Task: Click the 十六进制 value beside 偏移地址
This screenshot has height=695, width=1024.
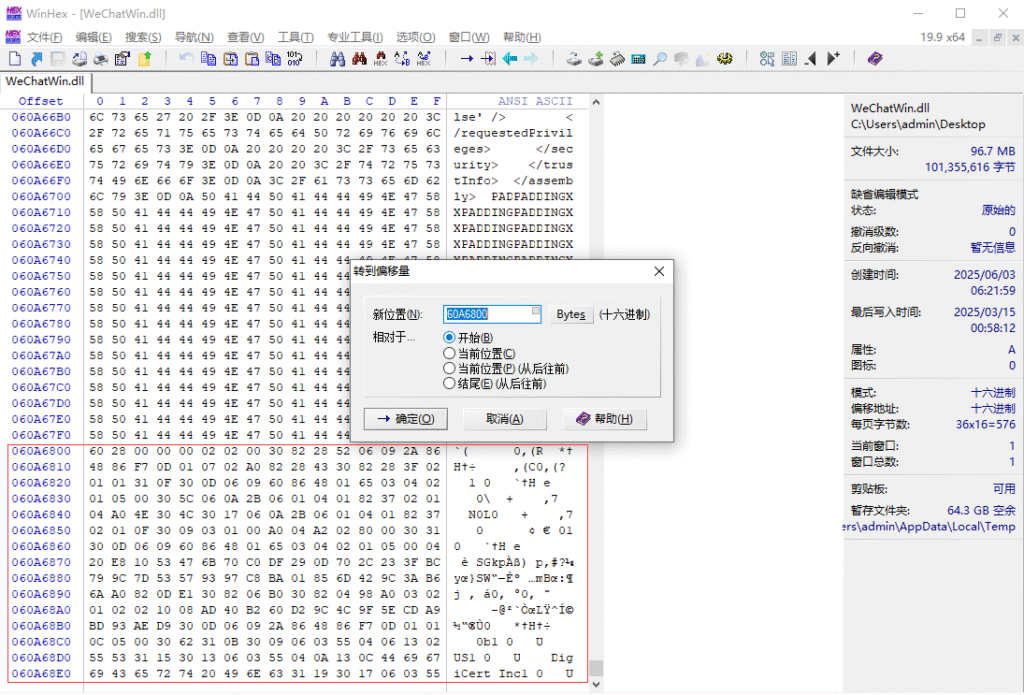Action: click(x=993, y=408)
